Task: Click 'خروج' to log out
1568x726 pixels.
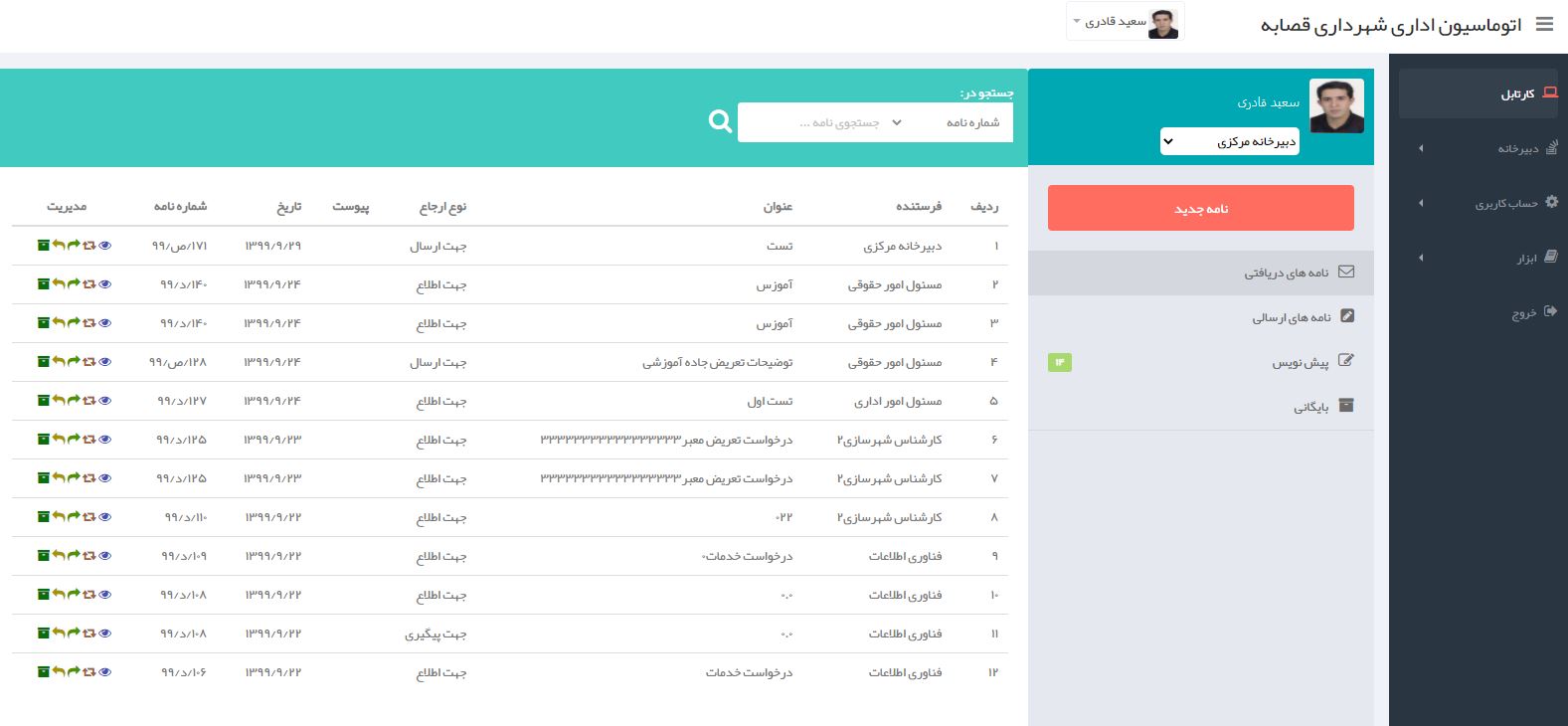Action: pyautogui.click(x=1524, y=312)
